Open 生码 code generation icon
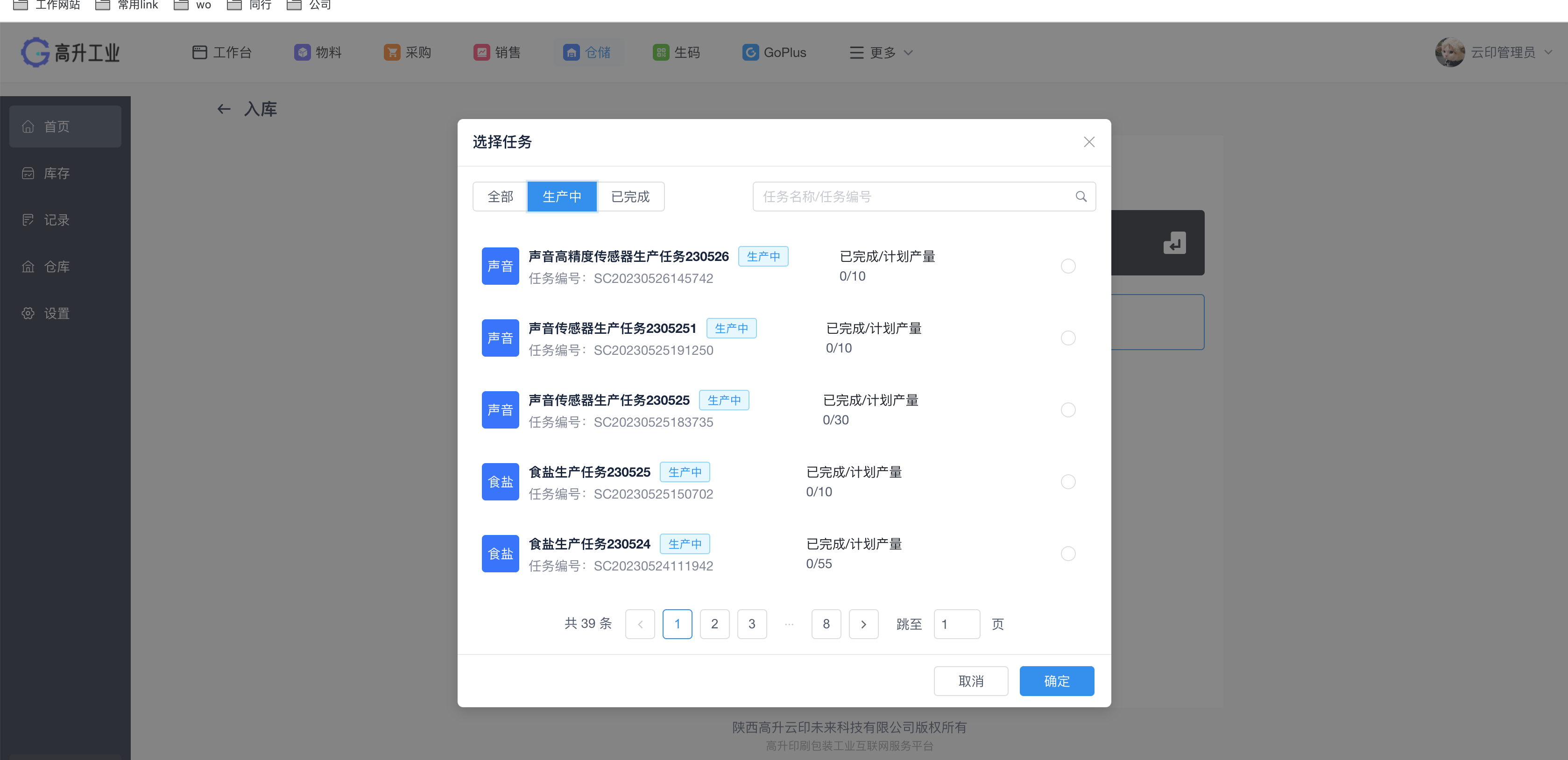 660,52
